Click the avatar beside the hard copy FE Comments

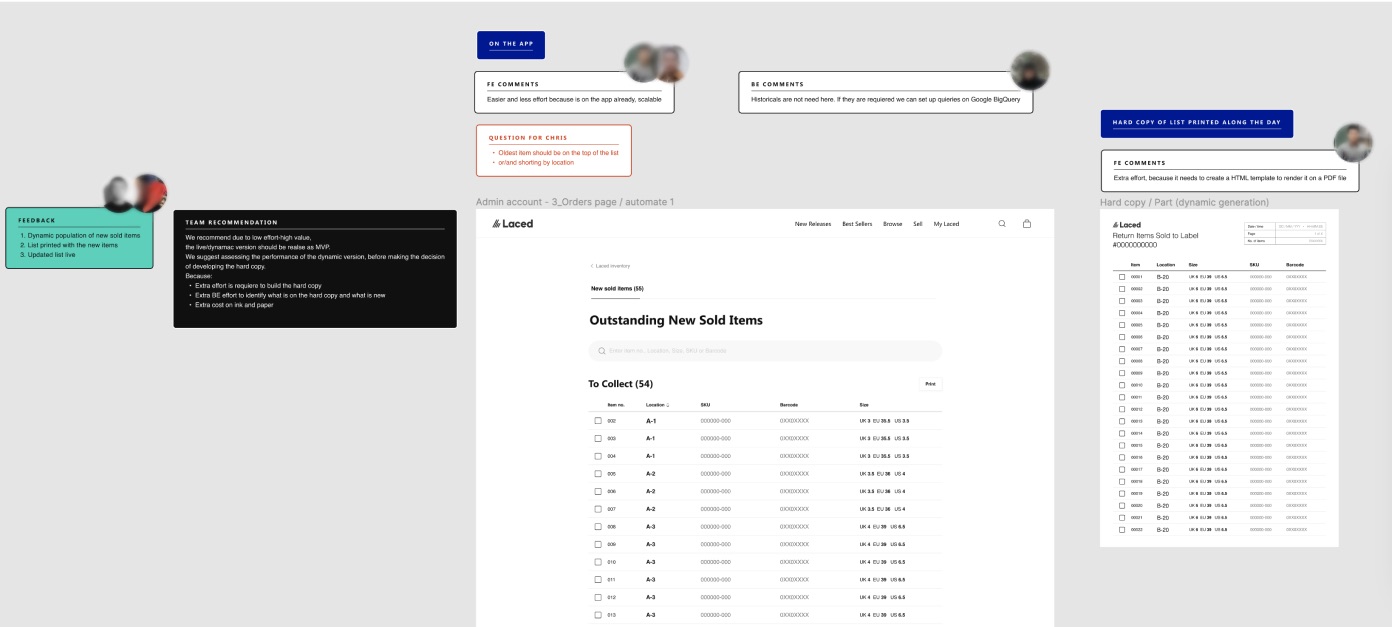pyautogui.click(x=1353, y=143)
